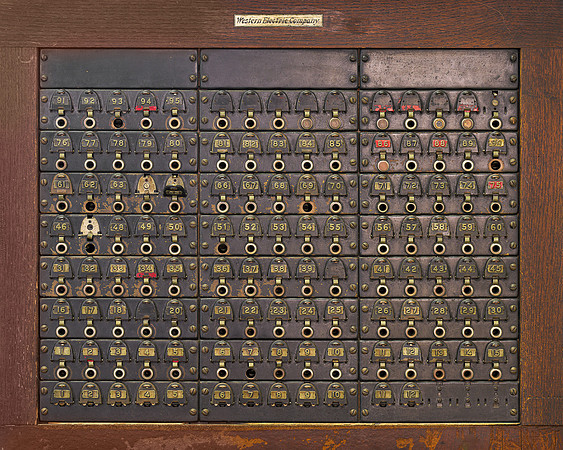
Task: Select the red-painted drop numbered 88
Action: [439, 143]
